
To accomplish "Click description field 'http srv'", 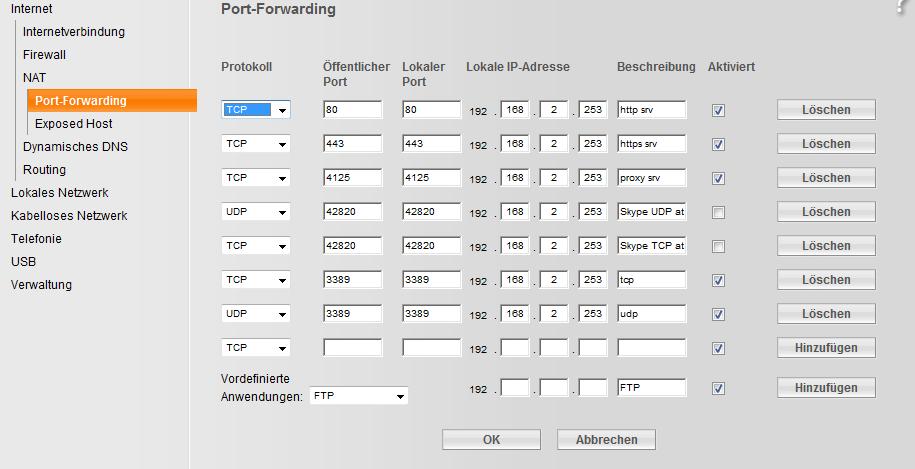I will 652,110.
